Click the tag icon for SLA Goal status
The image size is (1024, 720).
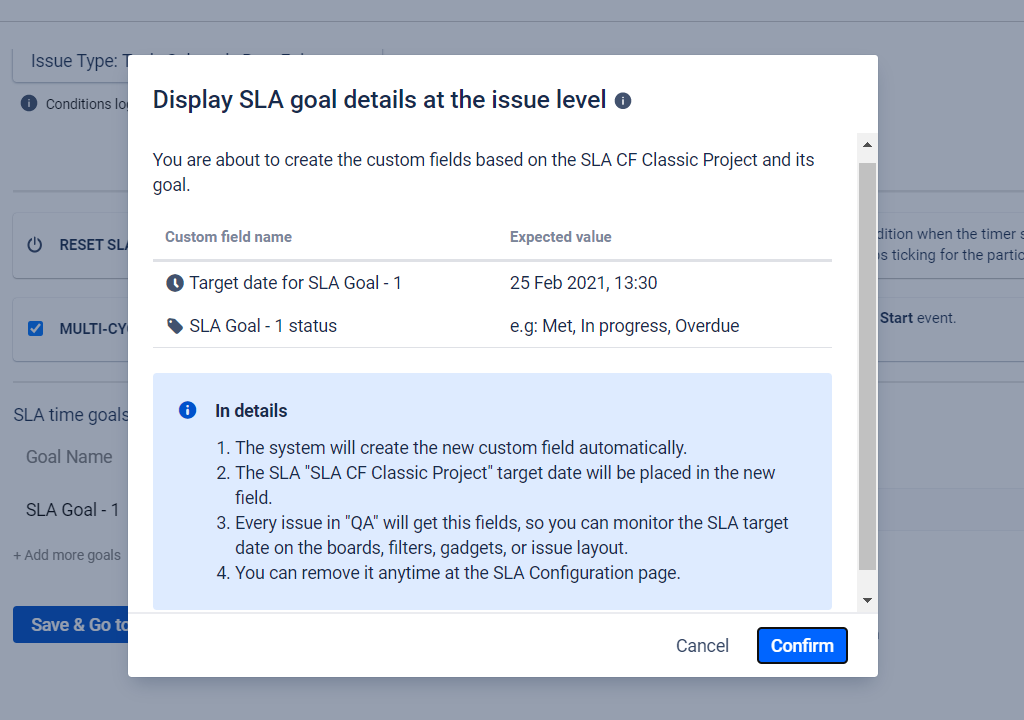(x=175, y=326)
